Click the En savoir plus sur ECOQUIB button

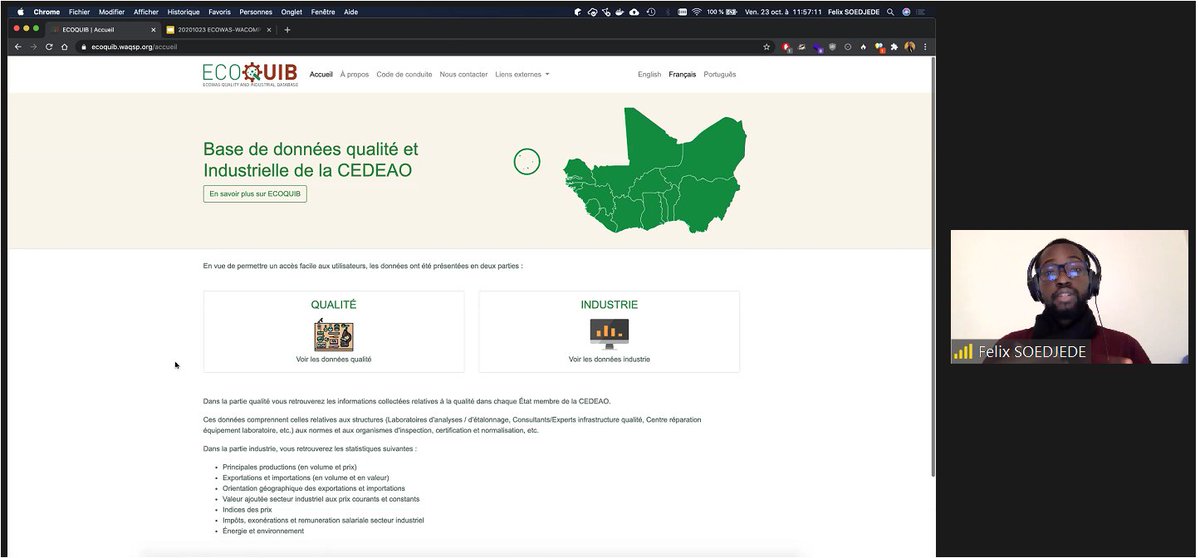pos(255,194)
